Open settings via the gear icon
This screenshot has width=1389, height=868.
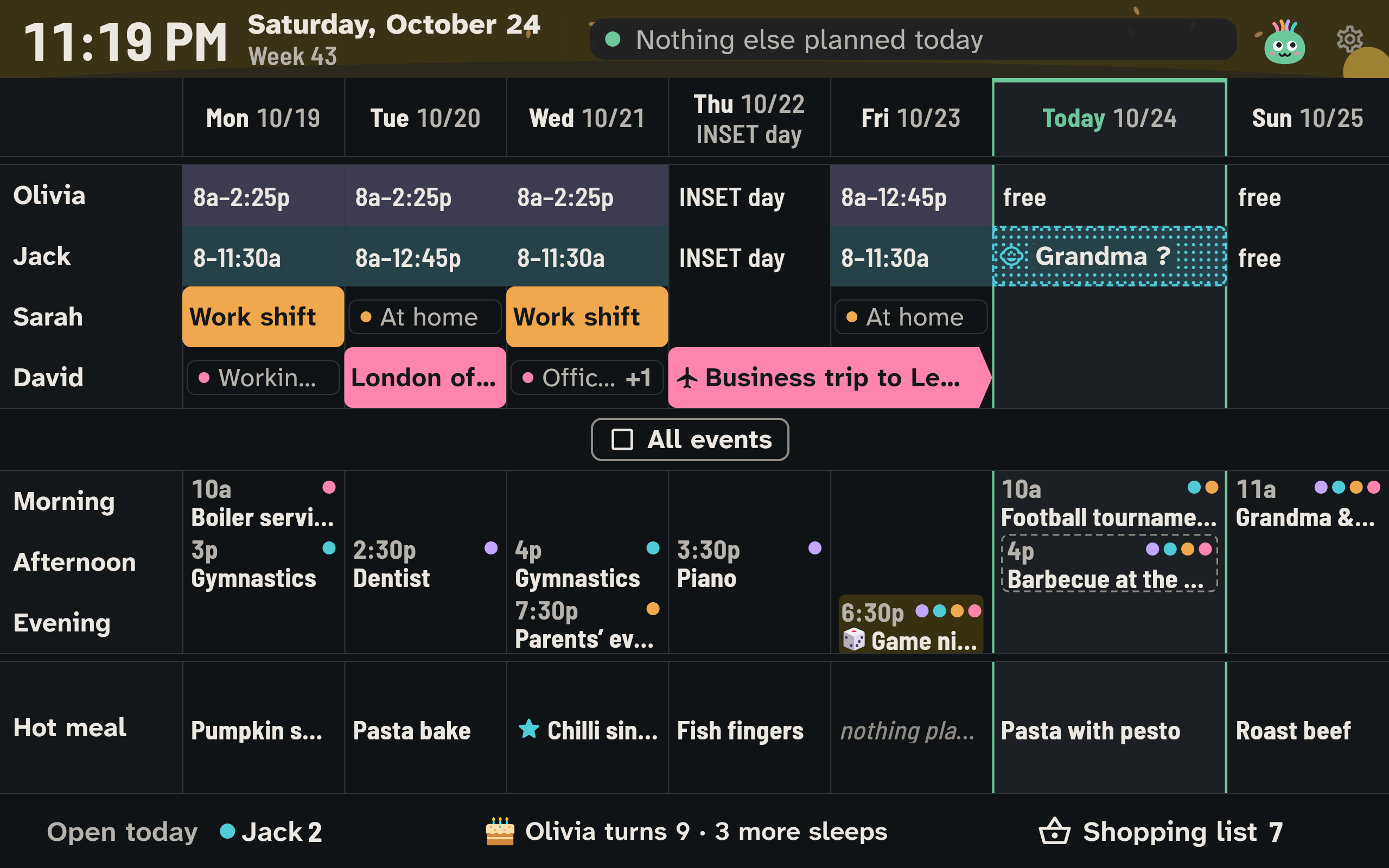tap(1349, 39)
